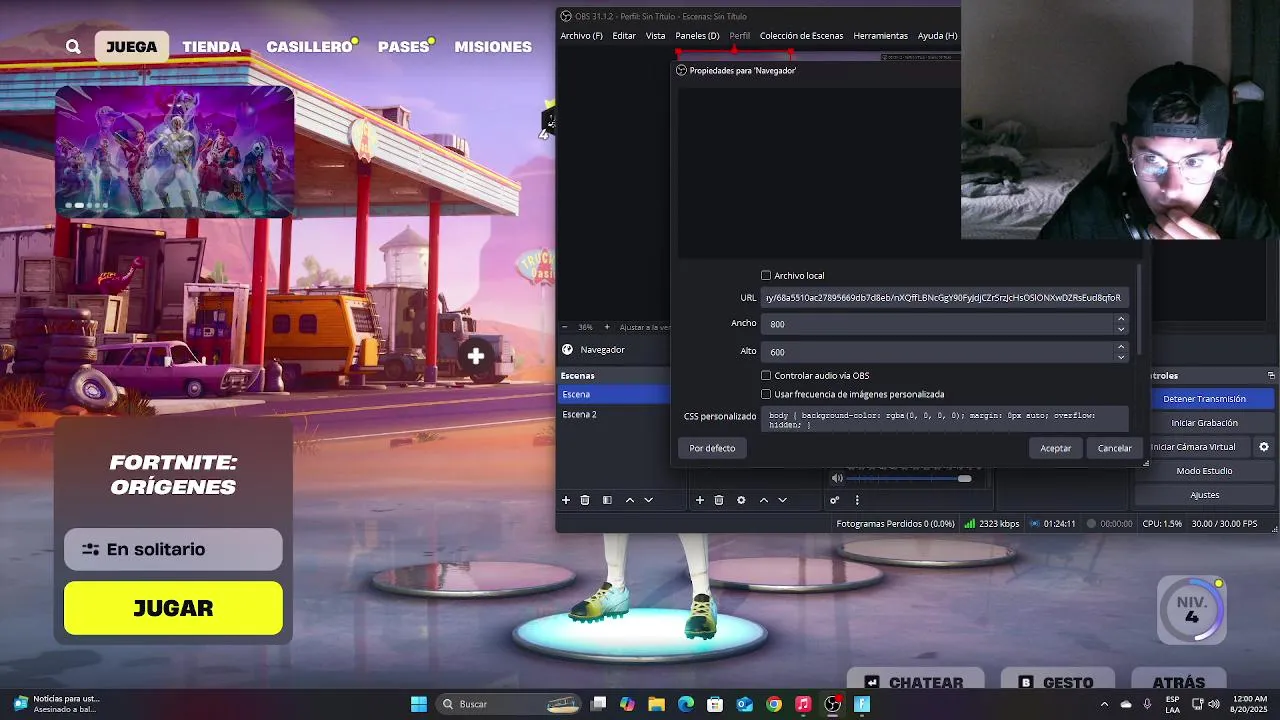The height and width of the screenshot is (720, 1280).
Task: Move source down in the list
Action: pyautogui.click(x=782, y=500)
